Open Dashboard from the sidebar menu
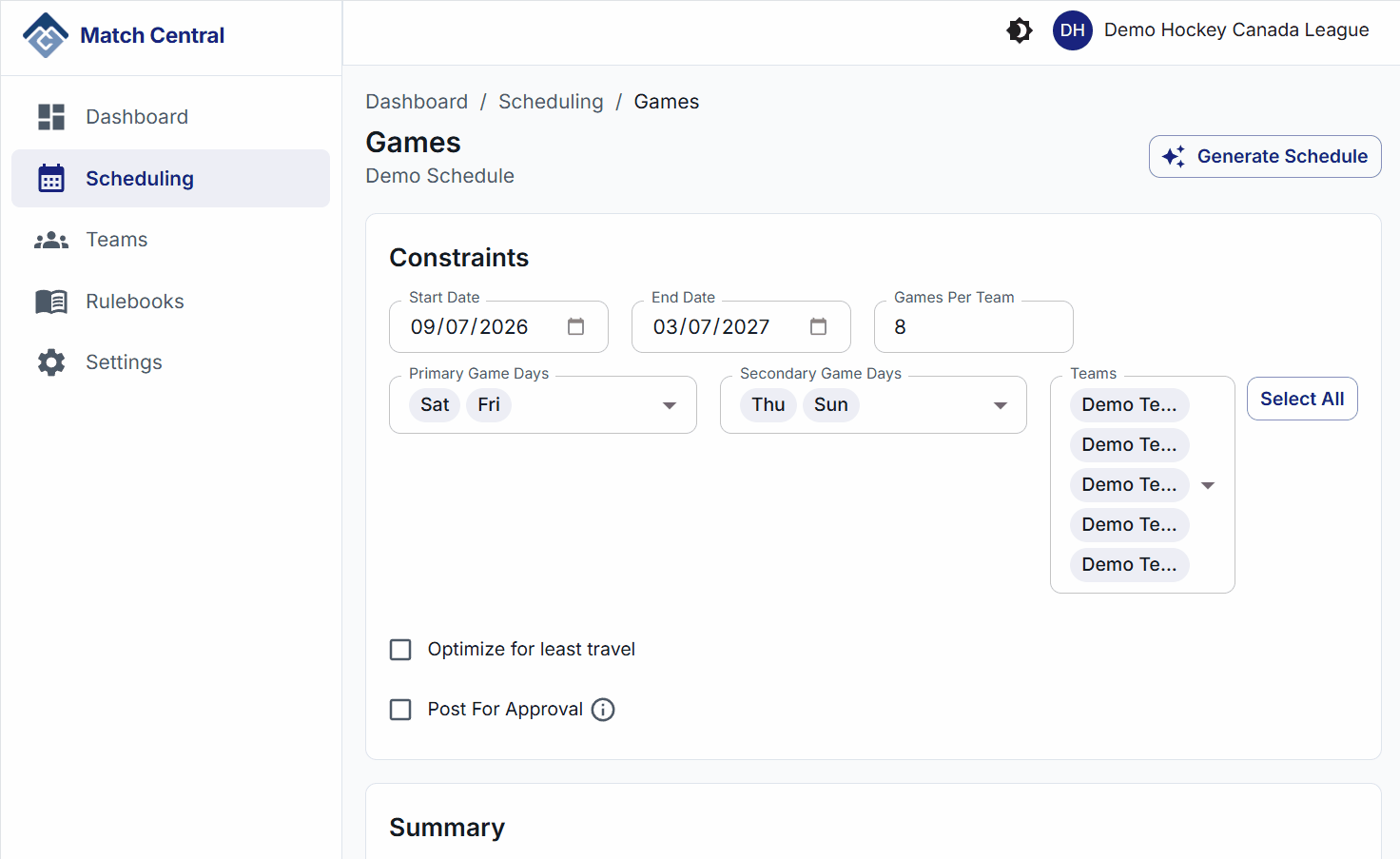Image resolution: width=1400 pixels, height=859 pixels. point(136,117)
